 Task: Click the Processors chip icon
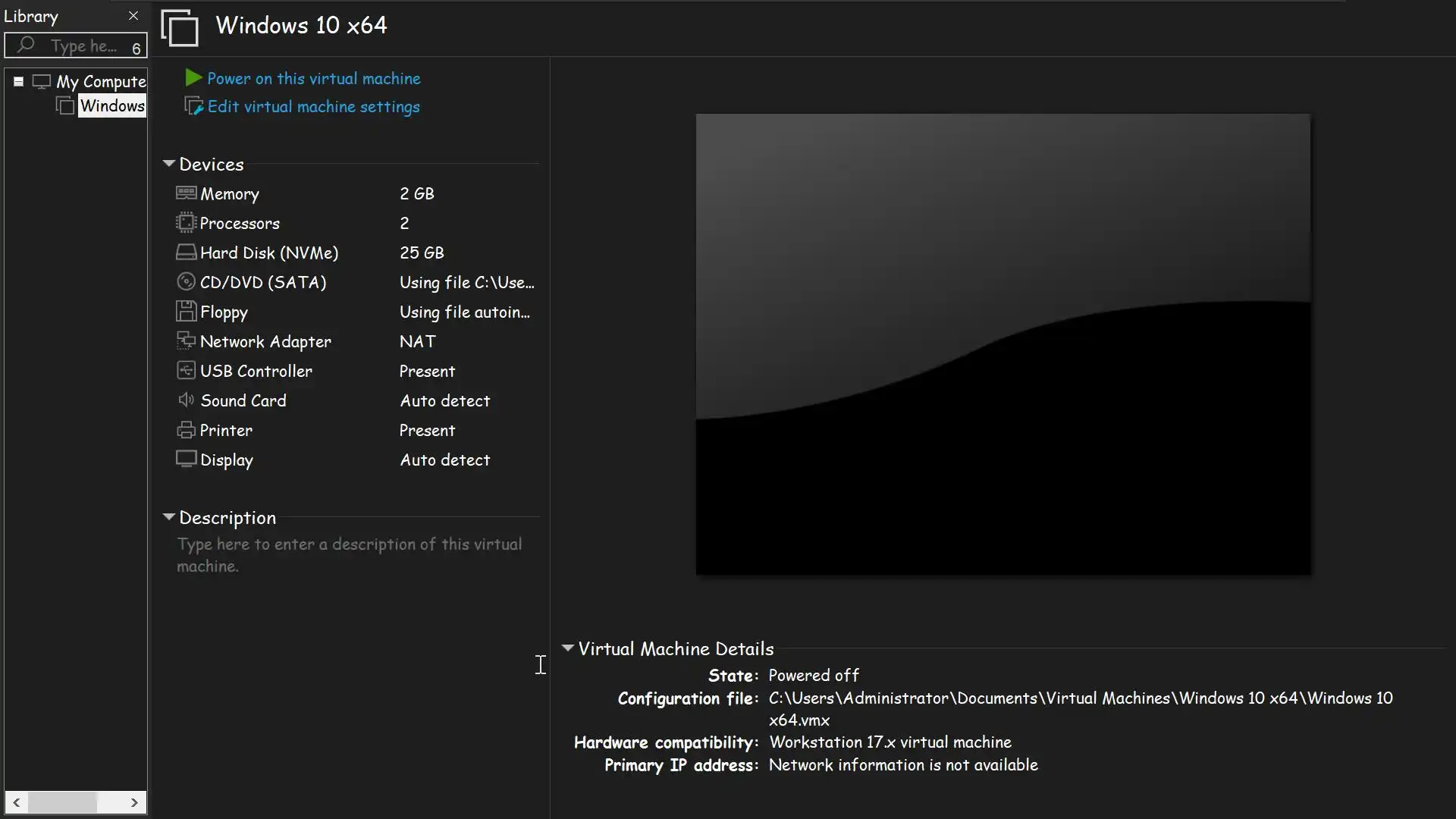186,223
